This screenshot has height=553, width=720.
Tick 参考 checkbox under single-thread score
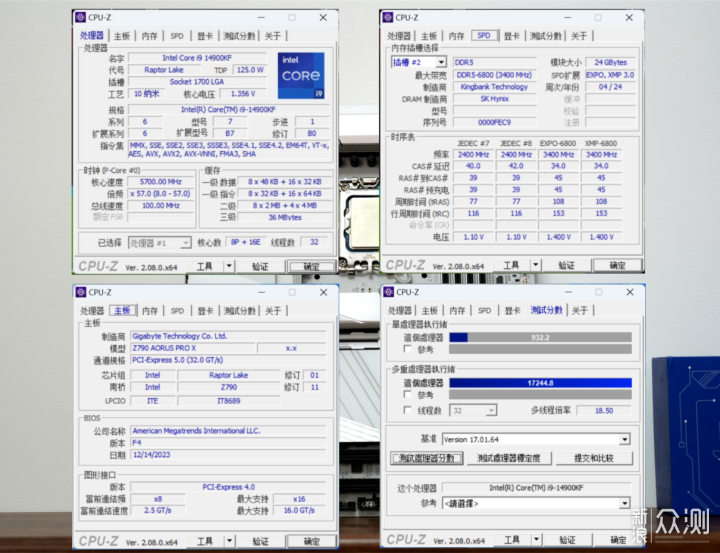407,349
